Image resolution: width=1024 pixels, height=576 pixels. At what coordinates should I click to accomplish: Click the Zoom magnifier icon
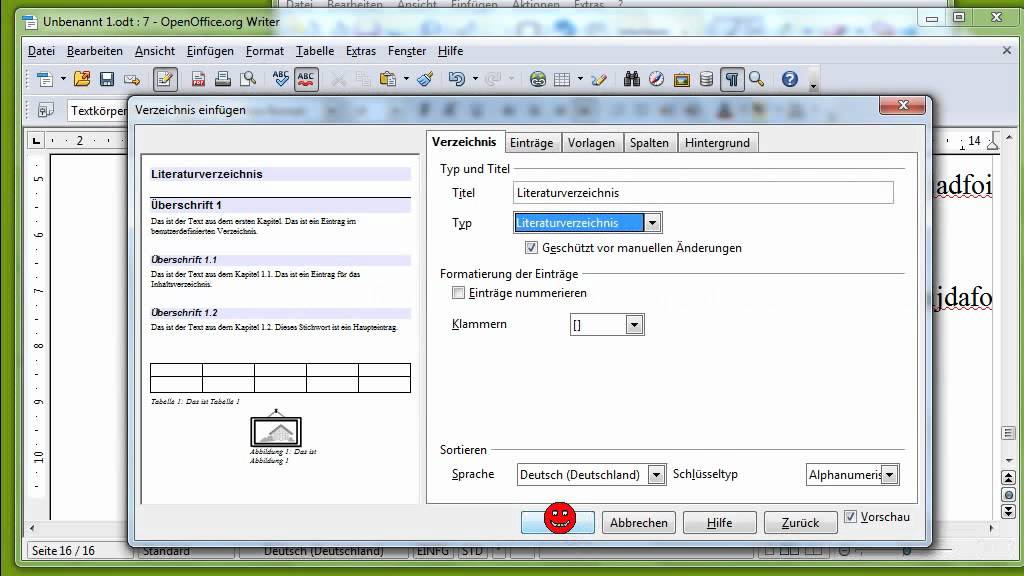click(x=757, y=80)
